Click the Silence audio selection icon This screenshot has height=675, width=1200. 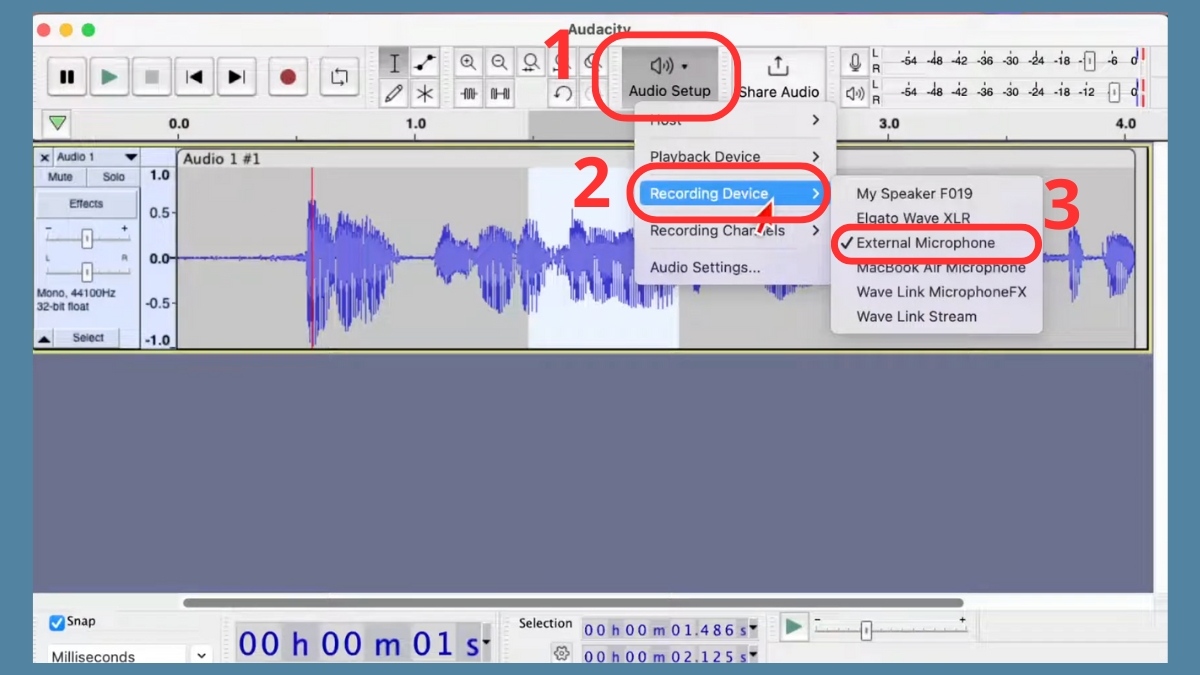500,94
